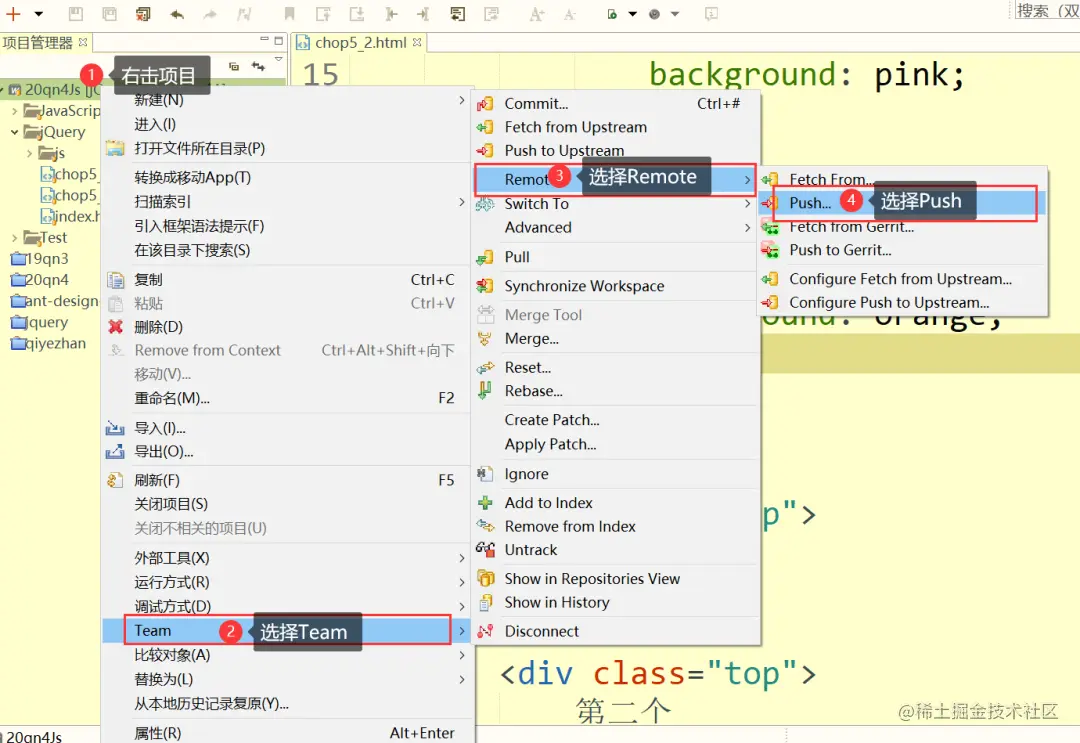The width and height of the screenshot is (1080, 743).
Task: Open the dropdown next to the round gray icon
Action: point(675,14)
